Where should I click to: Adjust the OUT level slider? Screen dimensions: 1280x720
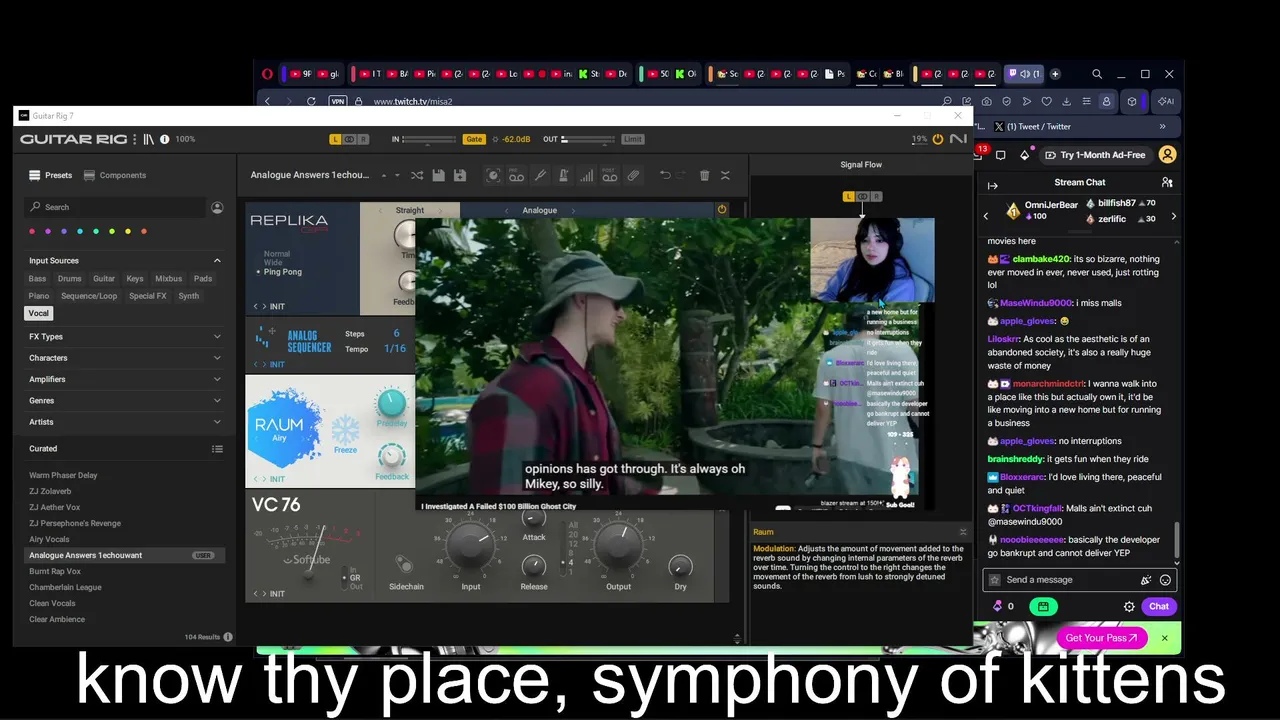pos(589,139)
